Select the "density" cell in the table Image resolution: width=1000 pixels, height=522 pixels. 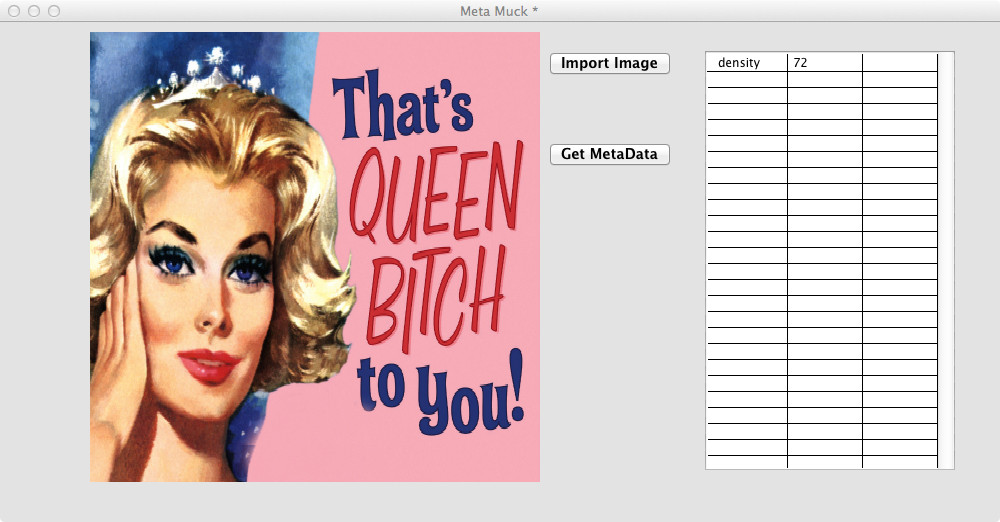[x=747, y=63]
